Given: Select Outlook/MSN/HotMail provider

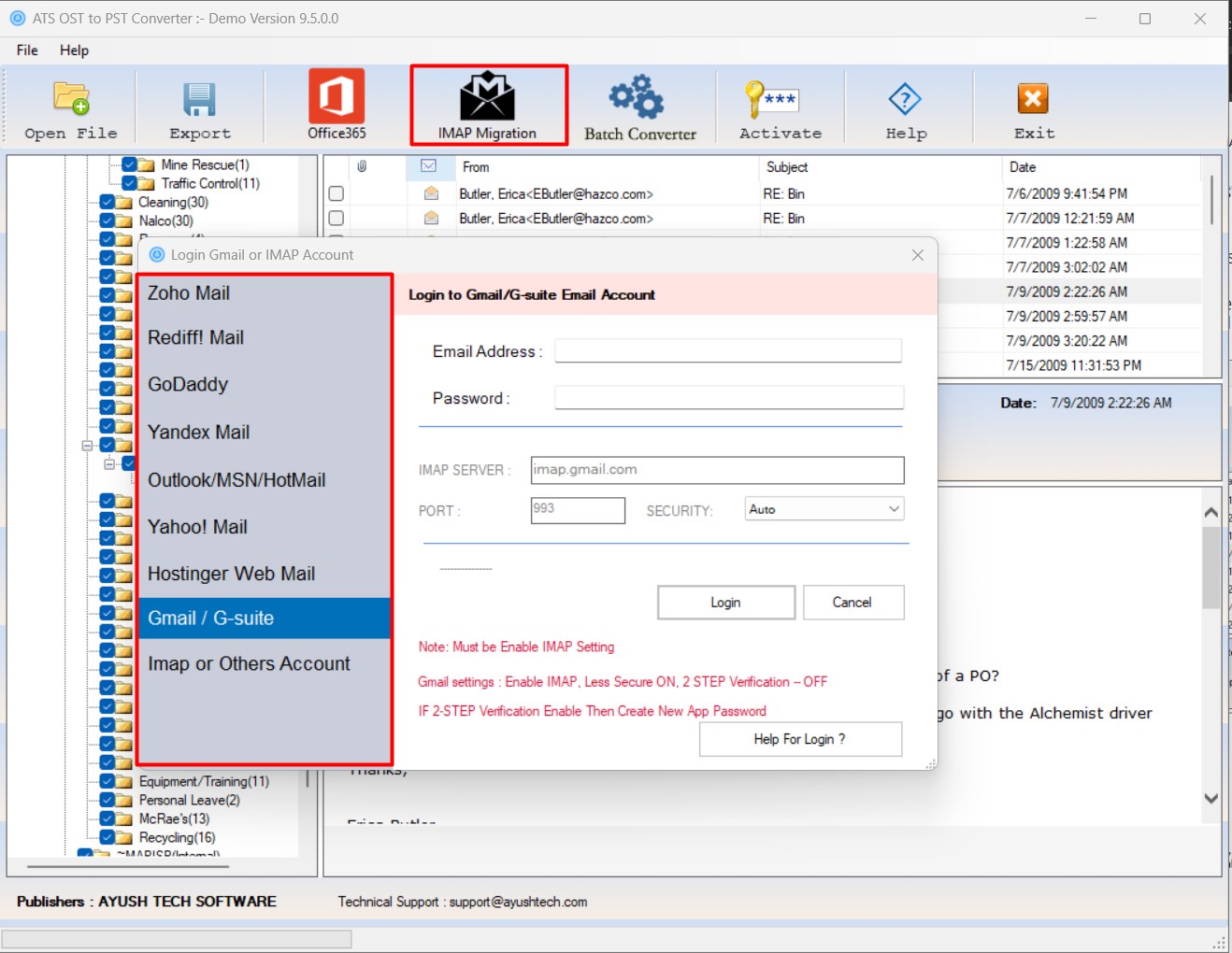Looking at the screenshot, I should [264, 479].
